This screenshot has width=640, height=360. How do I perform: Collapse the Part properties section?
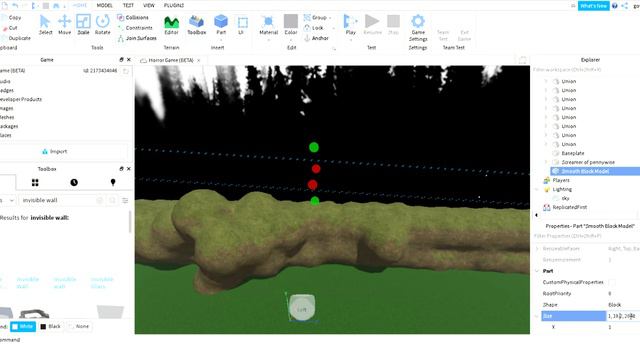point(537,271)
